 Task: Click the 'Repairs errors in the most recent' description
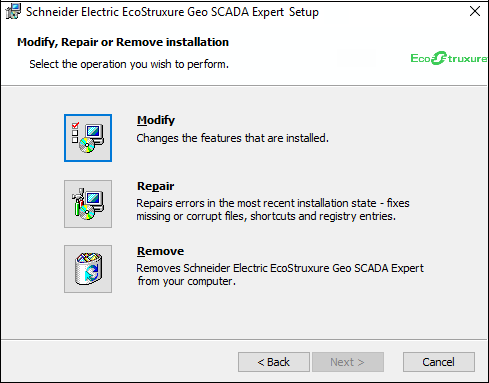coord(273,203)
